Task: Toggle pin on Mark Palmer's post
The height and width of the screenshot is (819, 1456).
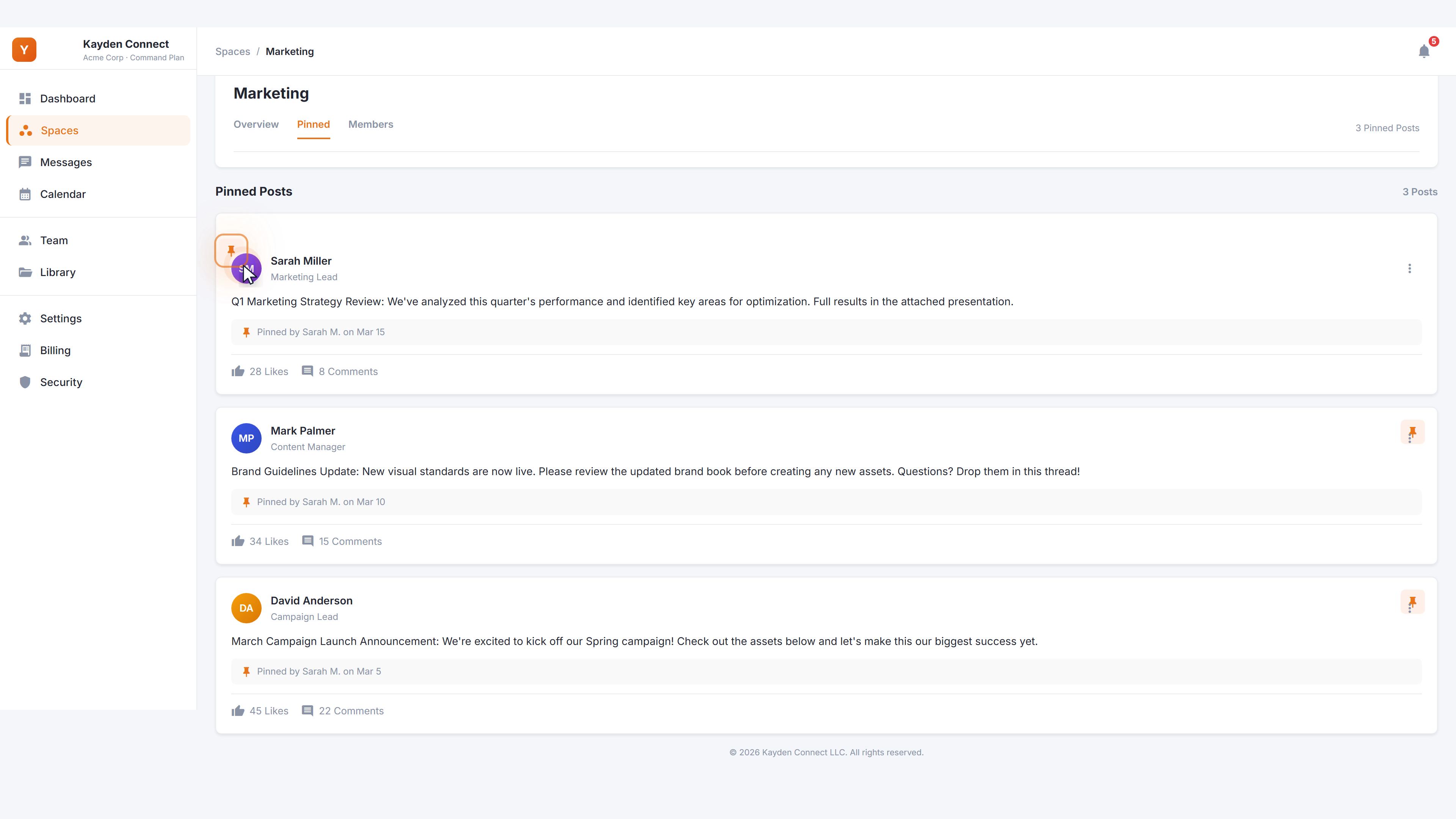Action: [x=1412, y=432]
